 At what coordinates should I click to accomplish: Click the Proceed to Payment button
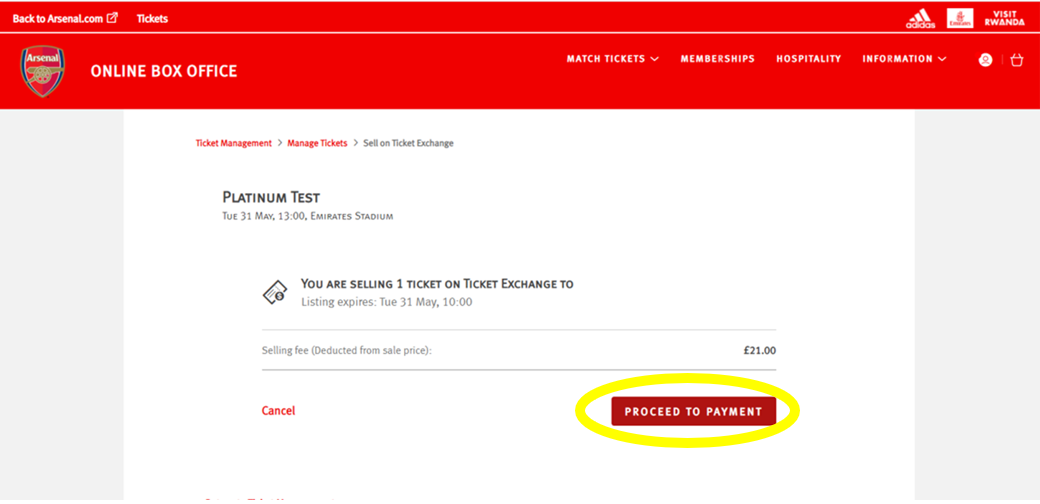693,411
